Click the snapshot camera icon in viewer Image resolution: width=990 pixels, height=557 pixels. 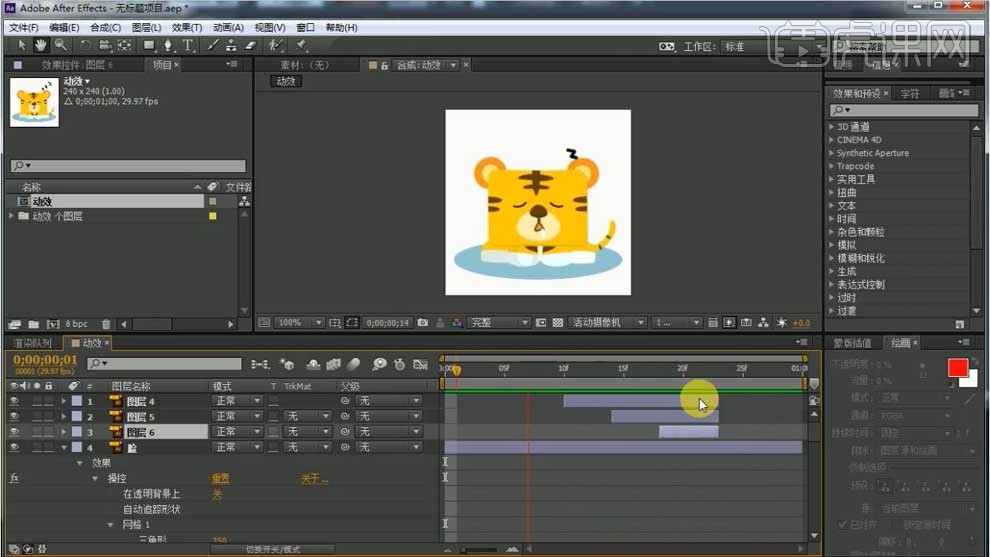(423, 323)
